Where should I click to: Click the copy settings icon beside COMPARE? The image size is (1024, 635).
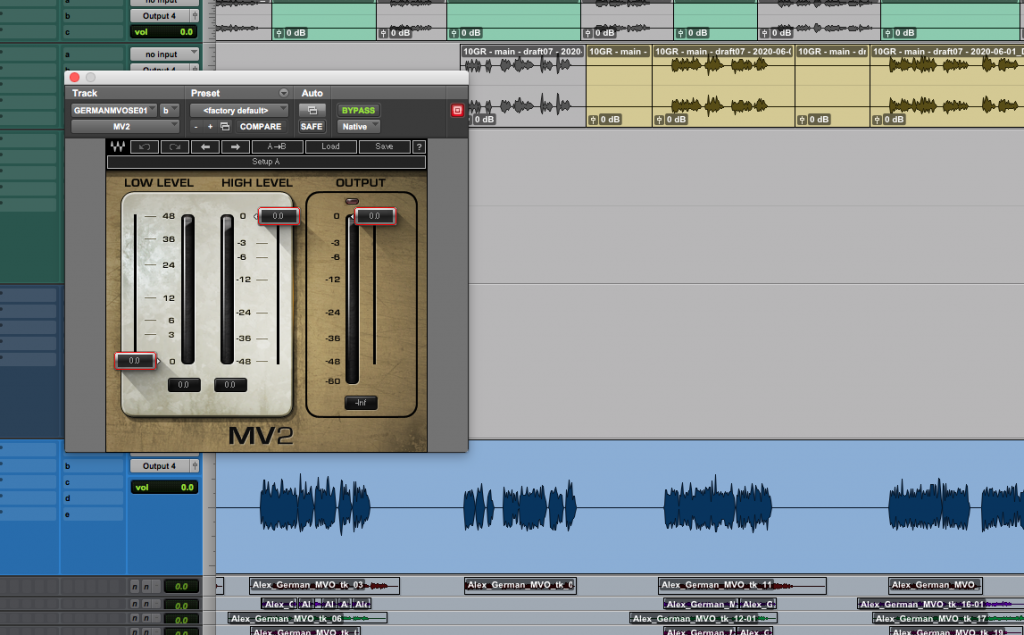coord(223,126)
